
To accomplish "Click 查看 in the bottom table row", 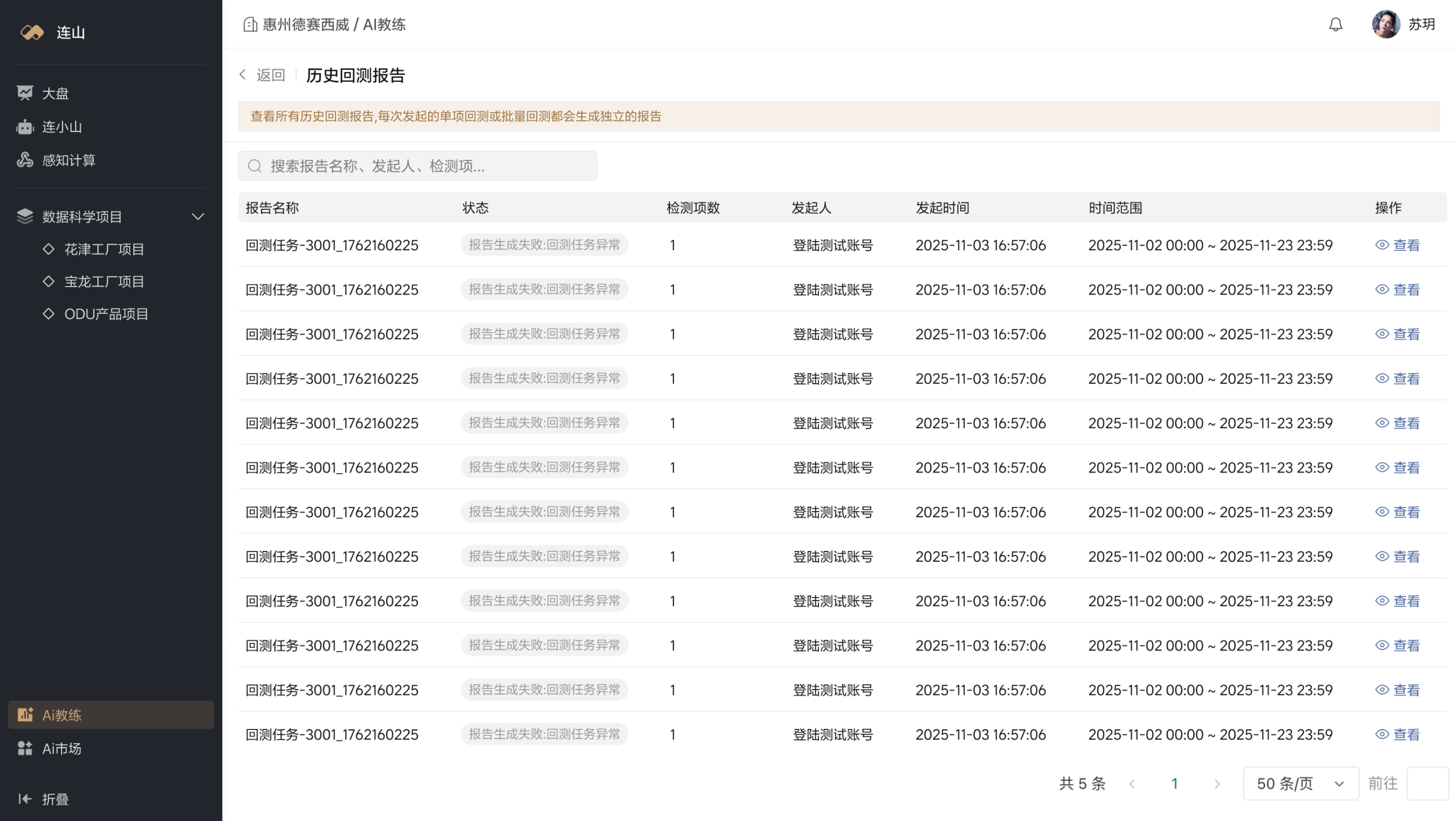I will click(x=1406, y=734).
